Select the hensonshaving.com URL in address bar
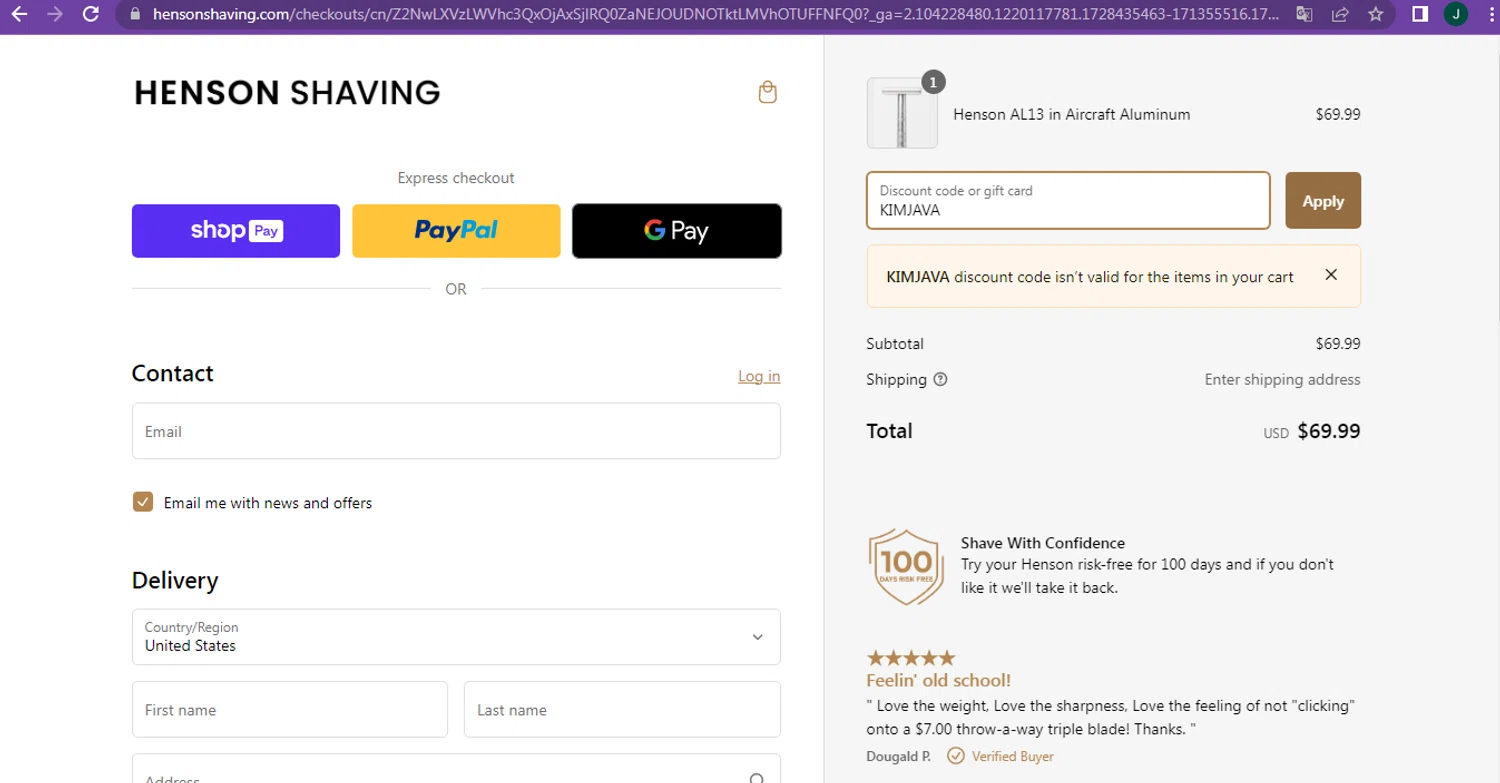This screenshot has width=1500, height=783. point(715,14)
